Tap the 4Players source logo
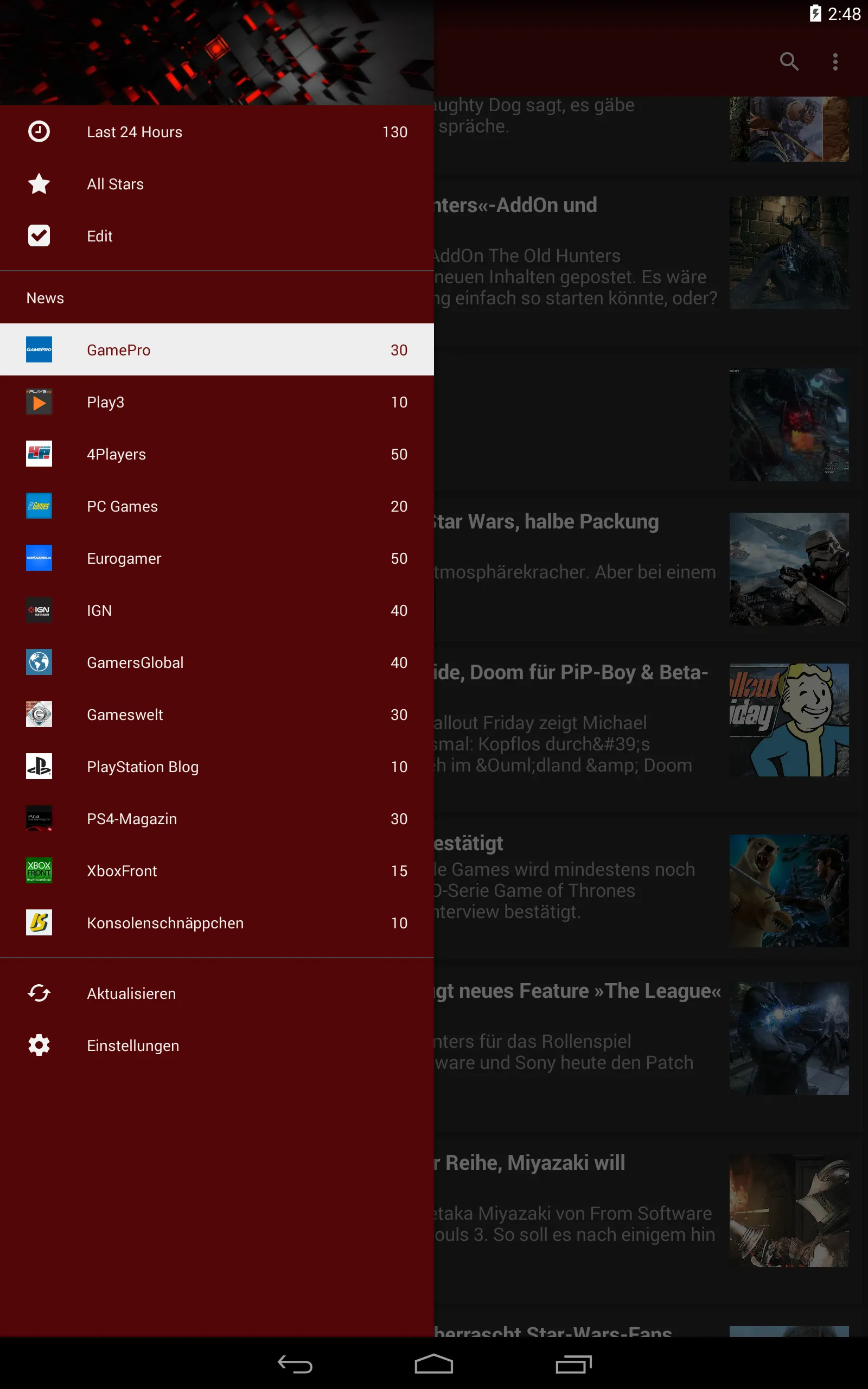868x1389 pixels. pyautogui.click(x=39, y=454)
